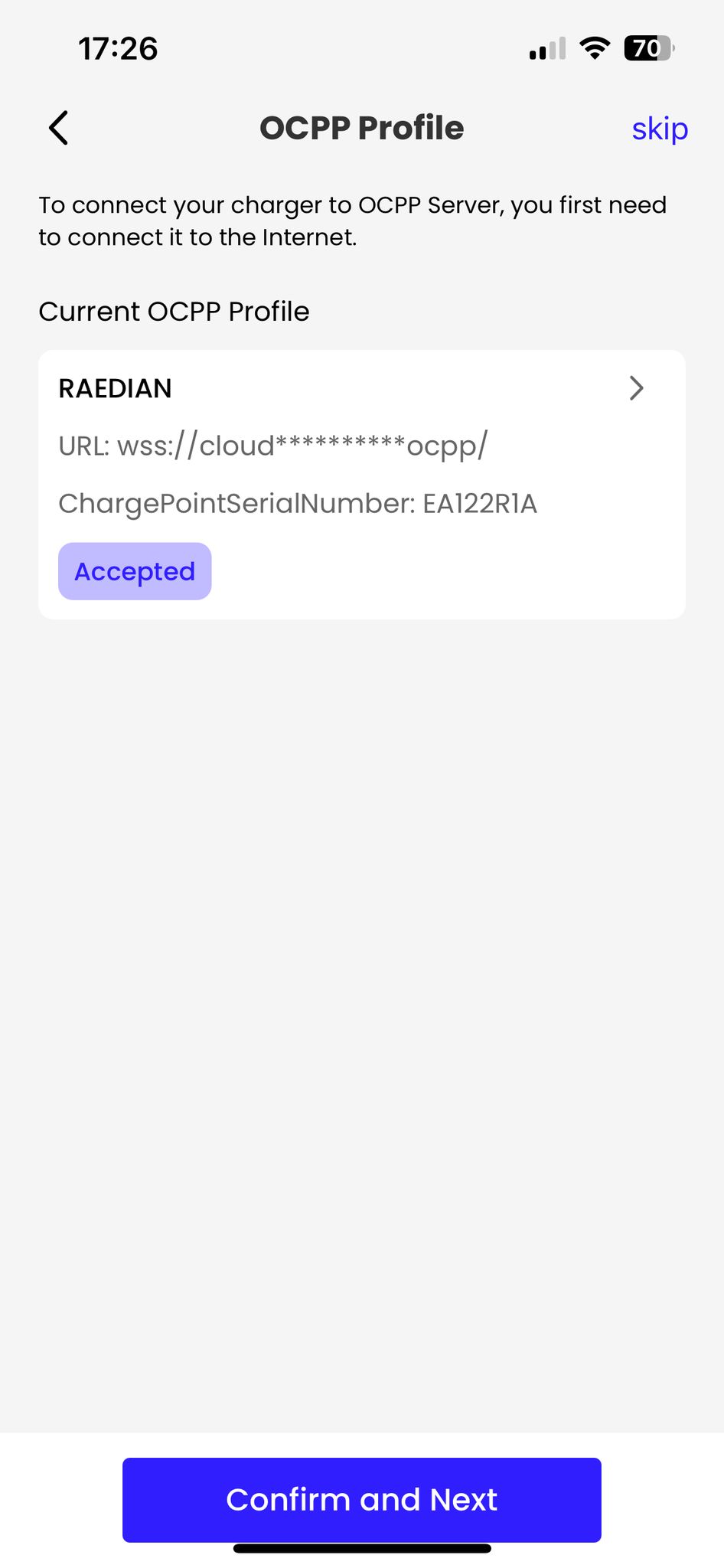Viewport: 724px width, 1568px height.
Task: Tap the battery level indicator
Action: [x=649, y=48]
